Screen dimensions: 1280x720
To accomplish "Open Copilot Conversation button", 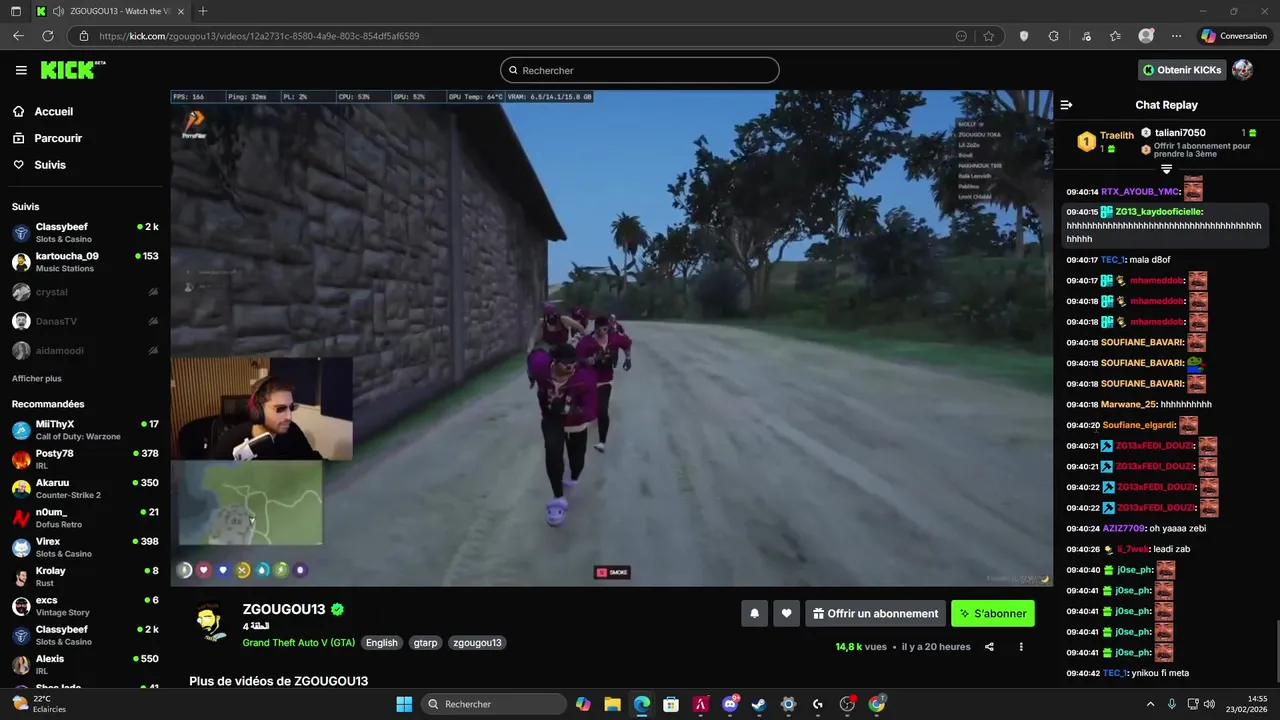I will (1235, 36).
